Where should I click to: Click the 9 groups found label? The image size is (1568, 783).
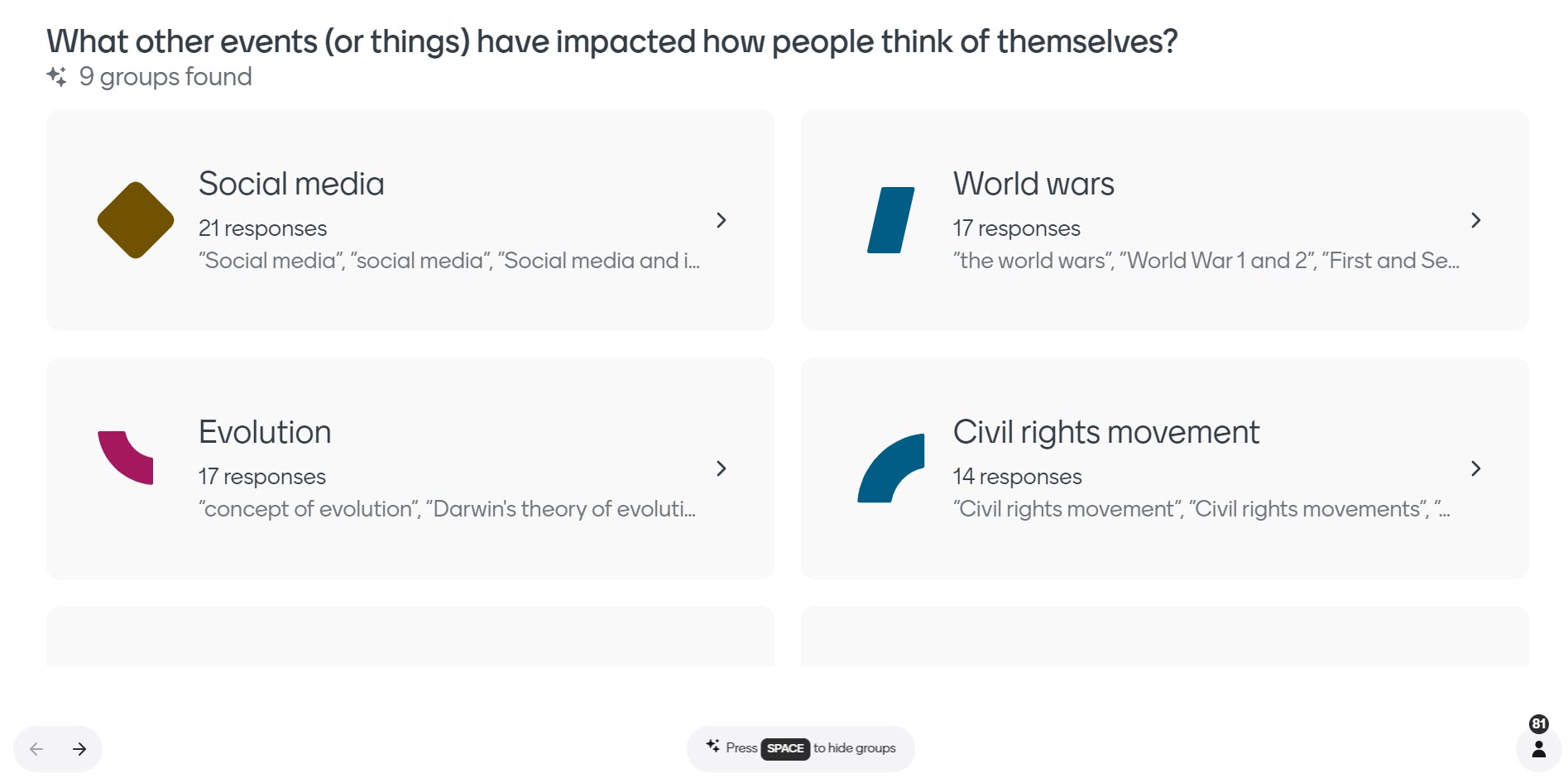[165, 77]
